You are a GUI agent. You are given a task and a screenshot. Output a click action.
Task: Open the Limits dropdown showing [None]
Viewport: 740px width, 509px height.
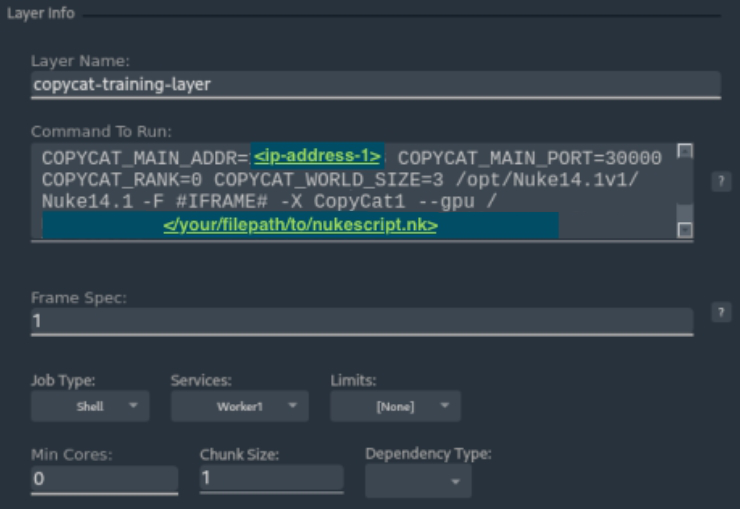click(395, 406)
